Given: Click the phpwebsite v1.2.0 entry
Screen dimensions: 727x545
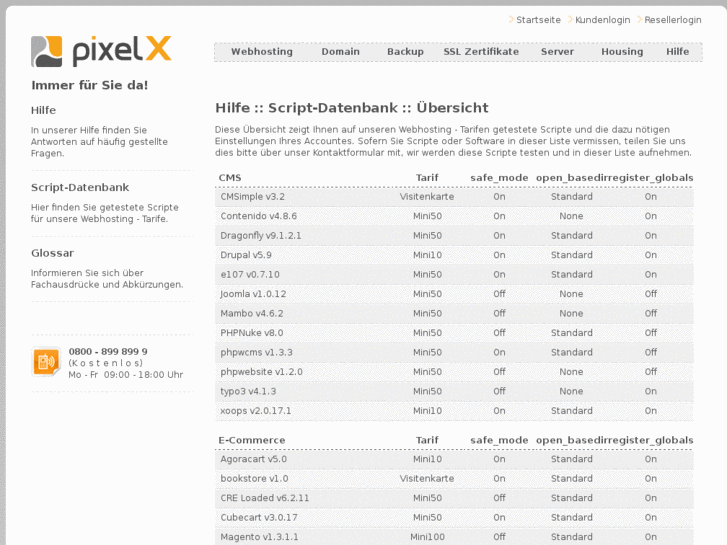Looking at the screenshot, I should pos(261,372).
